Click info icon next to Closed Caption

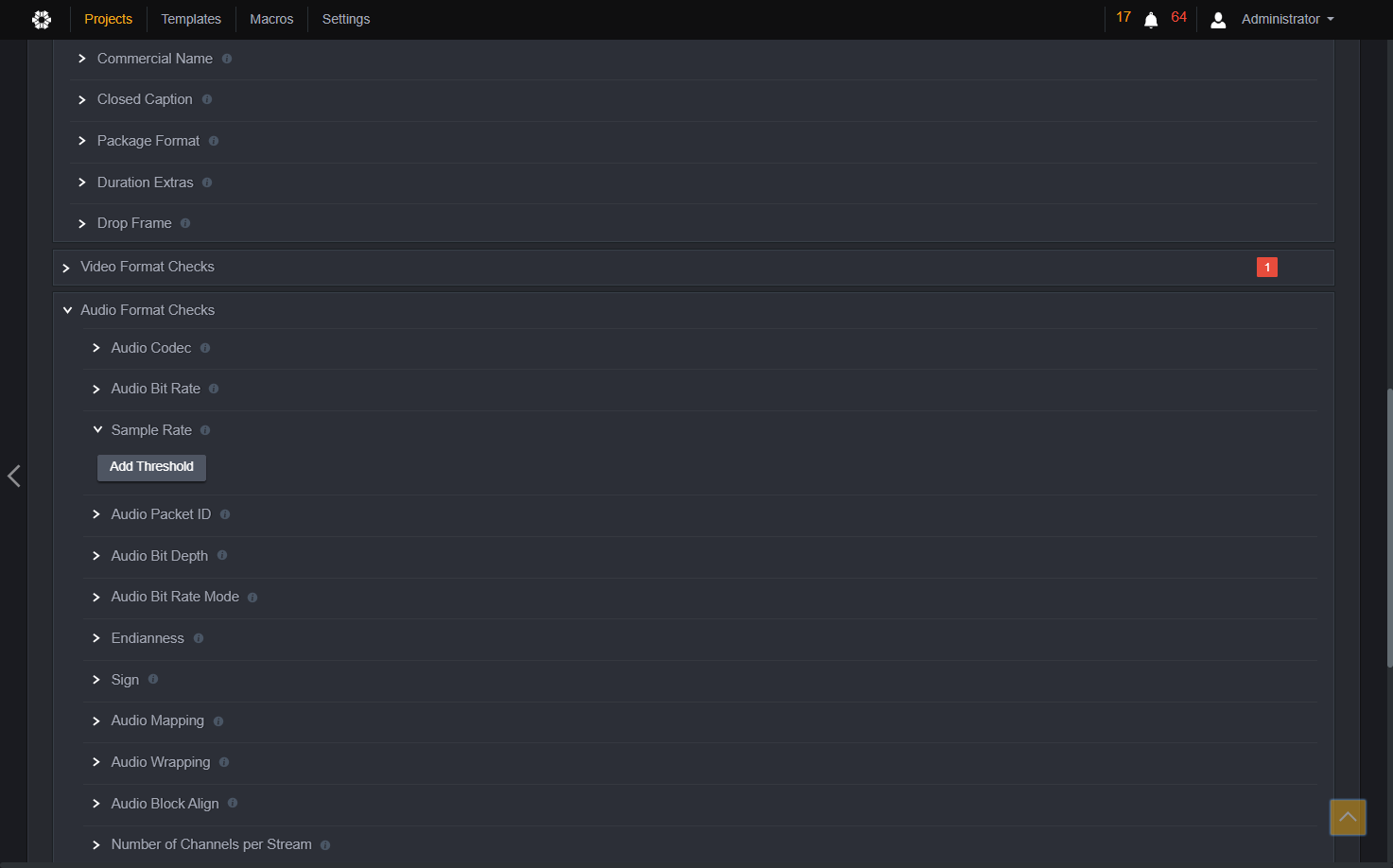pyautogui.click(x=207, y=99)
